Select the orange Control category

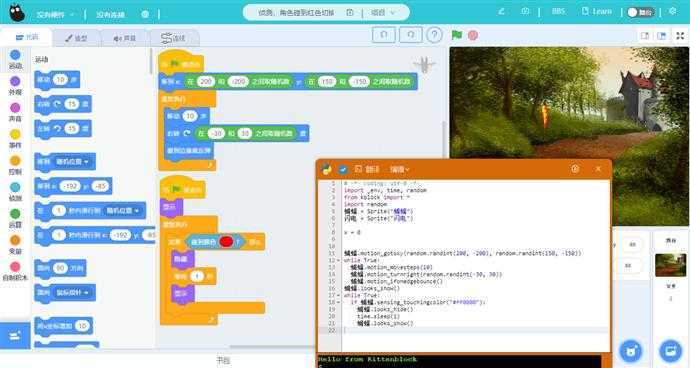pos(15,165)
